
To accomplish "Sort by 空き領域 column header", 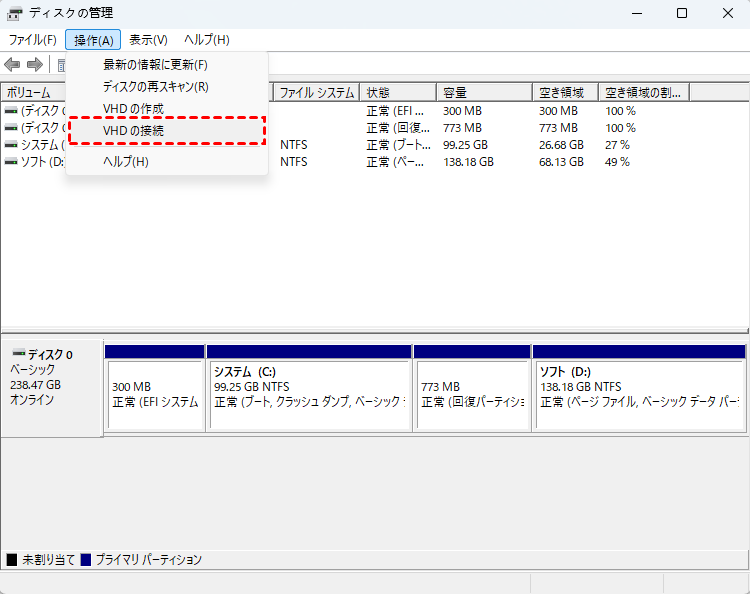I will [565, 93].
